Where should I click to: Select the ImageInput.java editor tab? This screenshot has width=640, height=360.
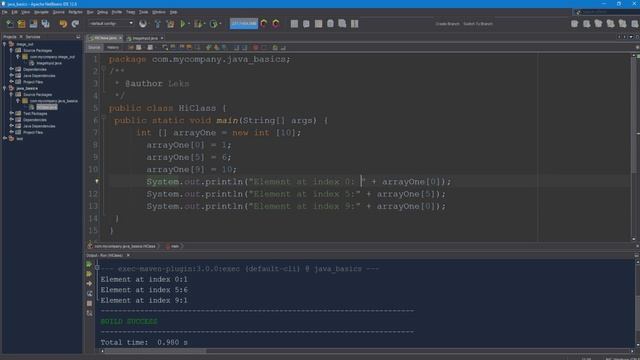[x=145, y=38]
